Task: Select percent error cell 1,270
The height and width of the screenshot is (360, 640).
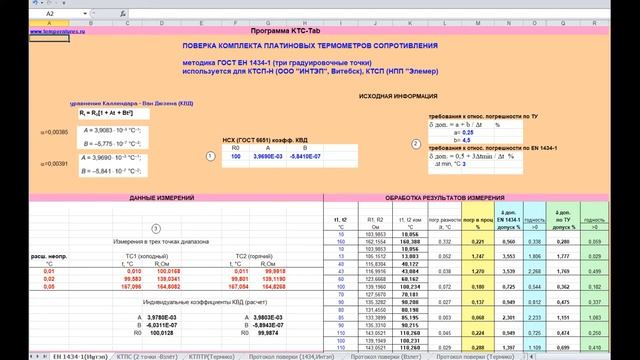Action: coord(478,271)
